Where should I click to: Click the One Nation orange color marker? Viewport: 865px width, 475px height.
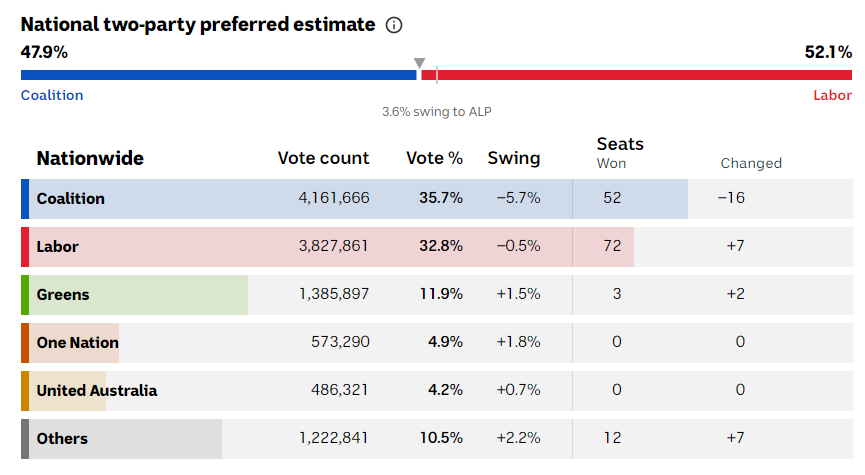[x=25, y=342]
